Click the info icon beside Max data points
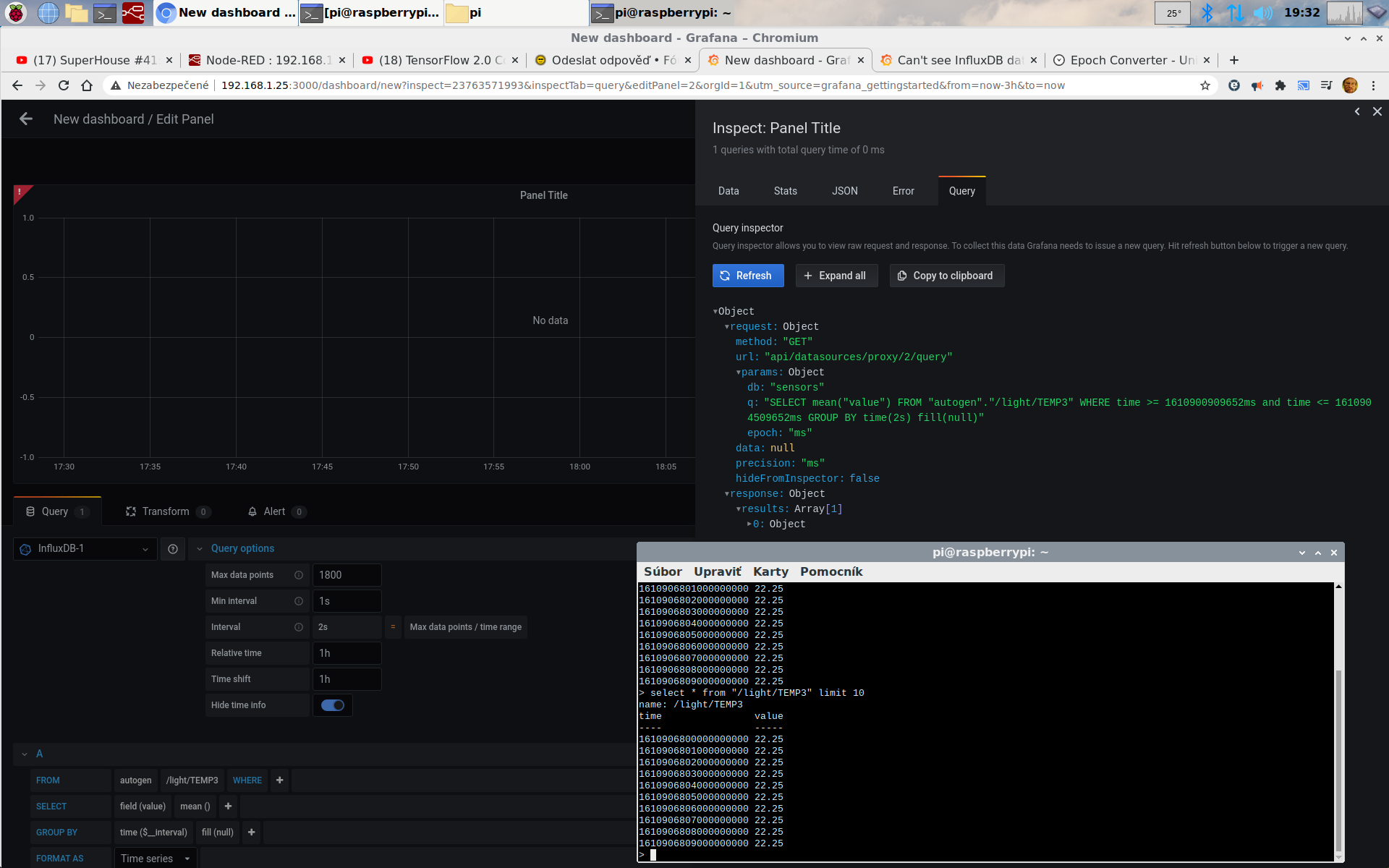This screenshot has width=1389, height=868. click(298, 575)
